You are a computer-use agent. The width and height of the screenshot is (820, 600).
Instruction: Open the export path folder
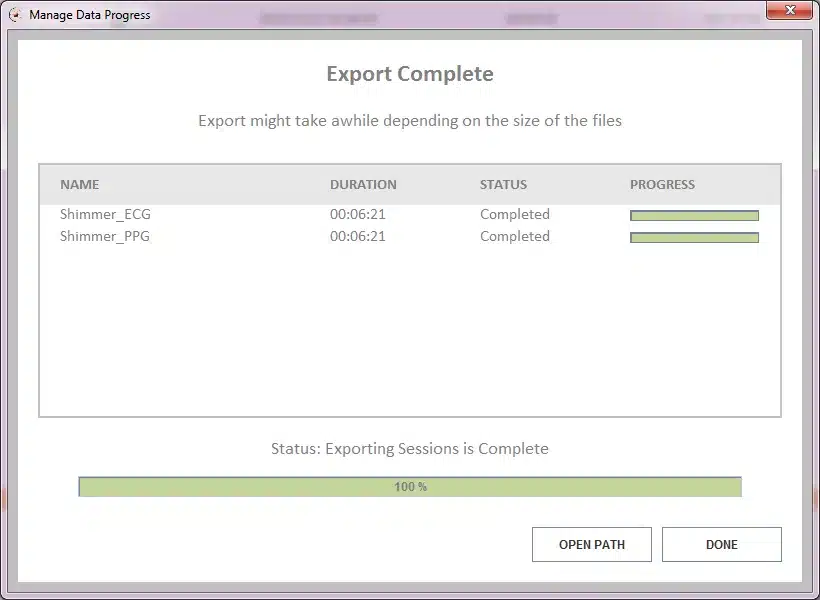tap(591, 545)
